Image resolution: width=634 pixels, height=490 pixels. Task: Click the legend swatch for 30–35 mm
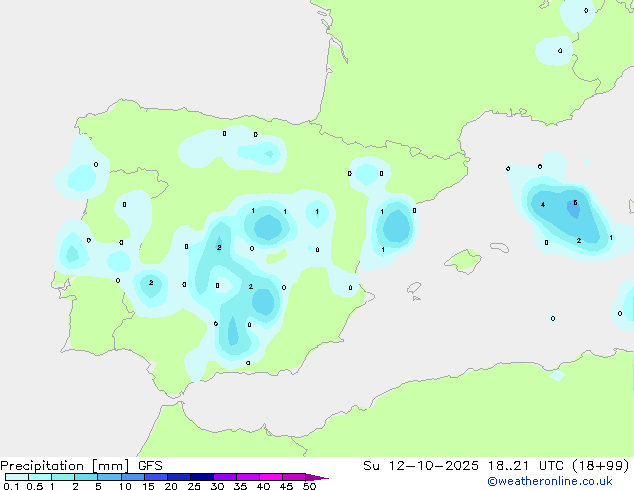(225, 477)
